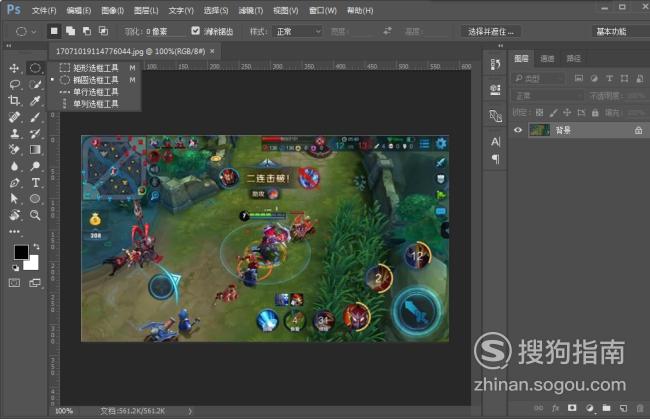Screen dimensions: 650x419
Task: Select the Gradient tool
Action: [35, 149]
